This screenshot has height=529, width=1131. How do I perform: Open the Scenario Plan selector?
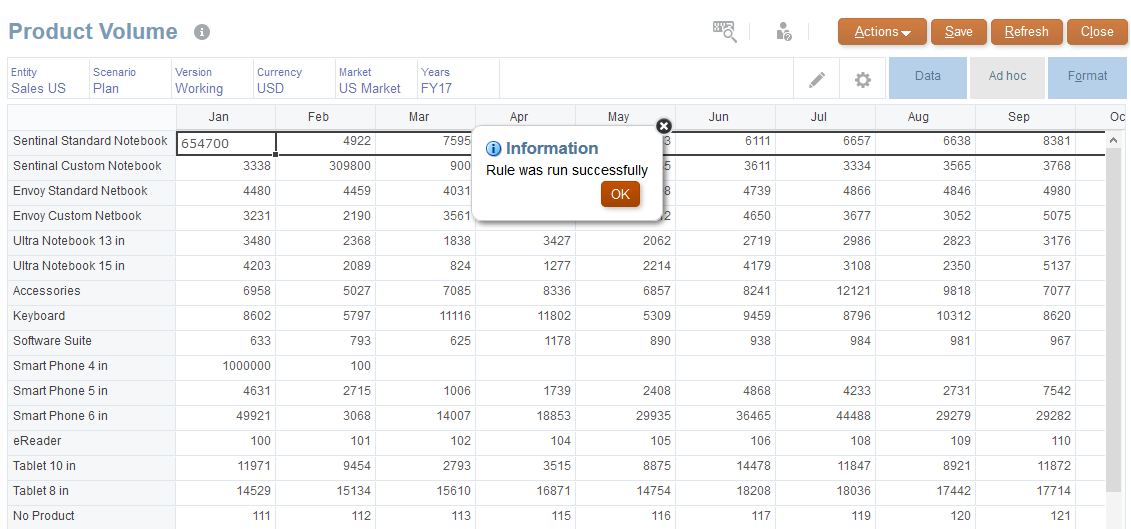(x=106, y=88)
